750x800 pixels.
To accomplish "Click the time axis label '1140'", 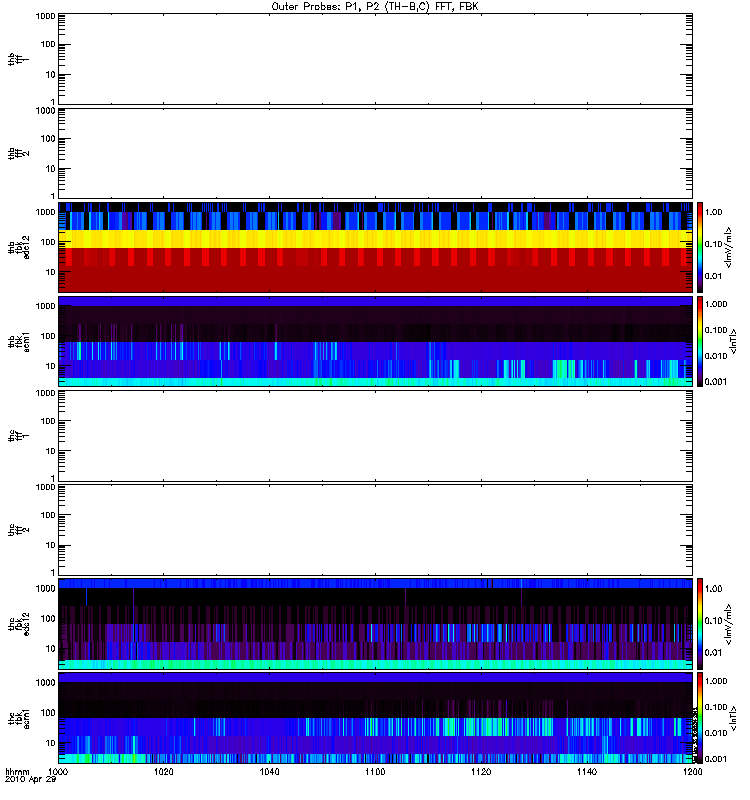I will pyautogui.click(x=587, y=772).
